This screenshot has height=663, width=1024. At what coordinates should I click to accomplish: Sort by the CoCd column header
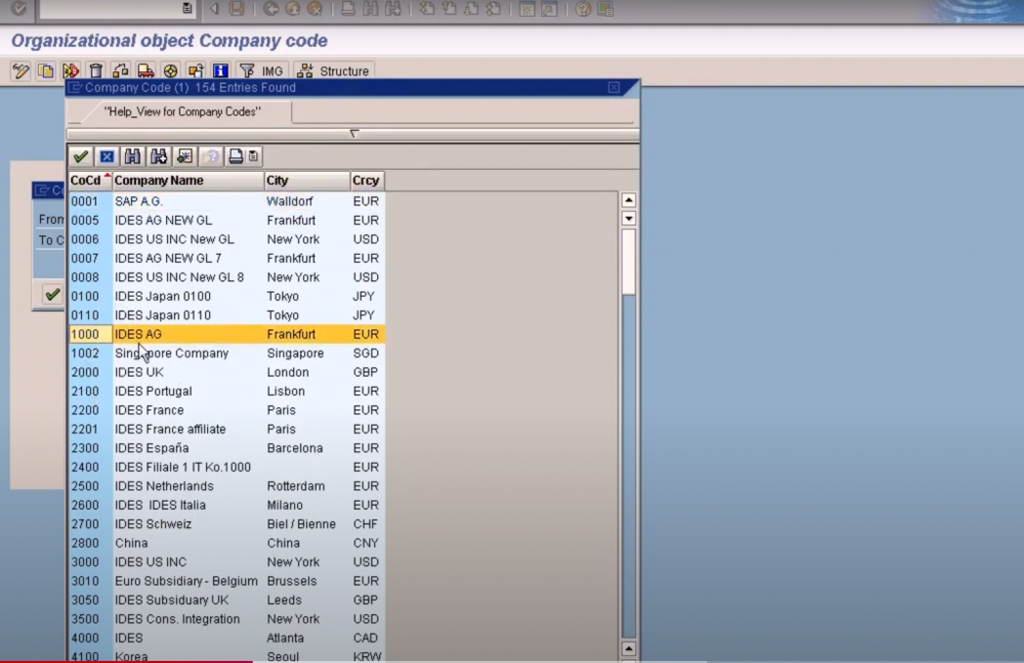pyautogui.click(x=90, y=180)
